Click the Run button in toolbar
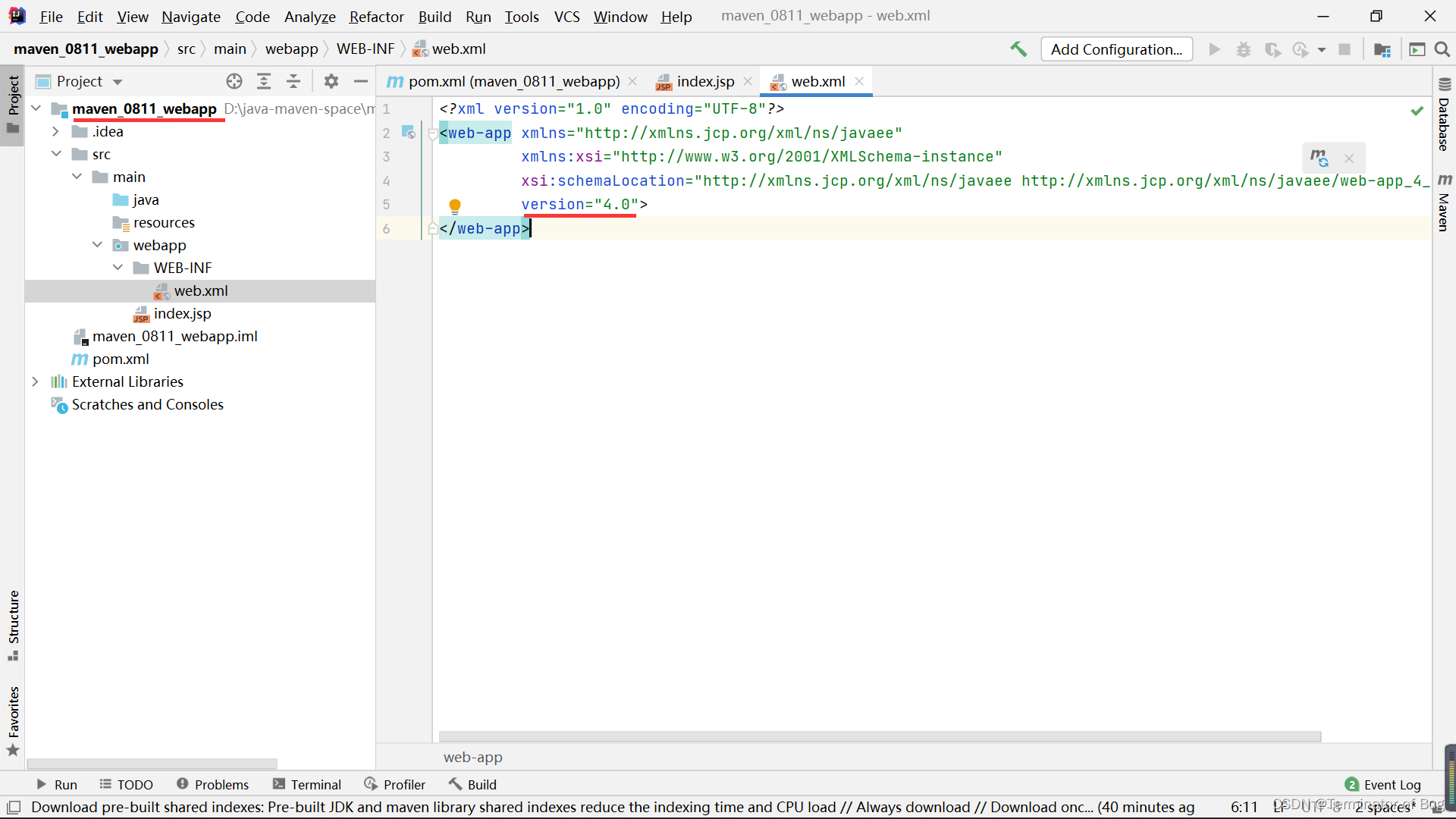Image resolution: width=1456 pixels, height=819 pixels. click(x=1214, y=49)
